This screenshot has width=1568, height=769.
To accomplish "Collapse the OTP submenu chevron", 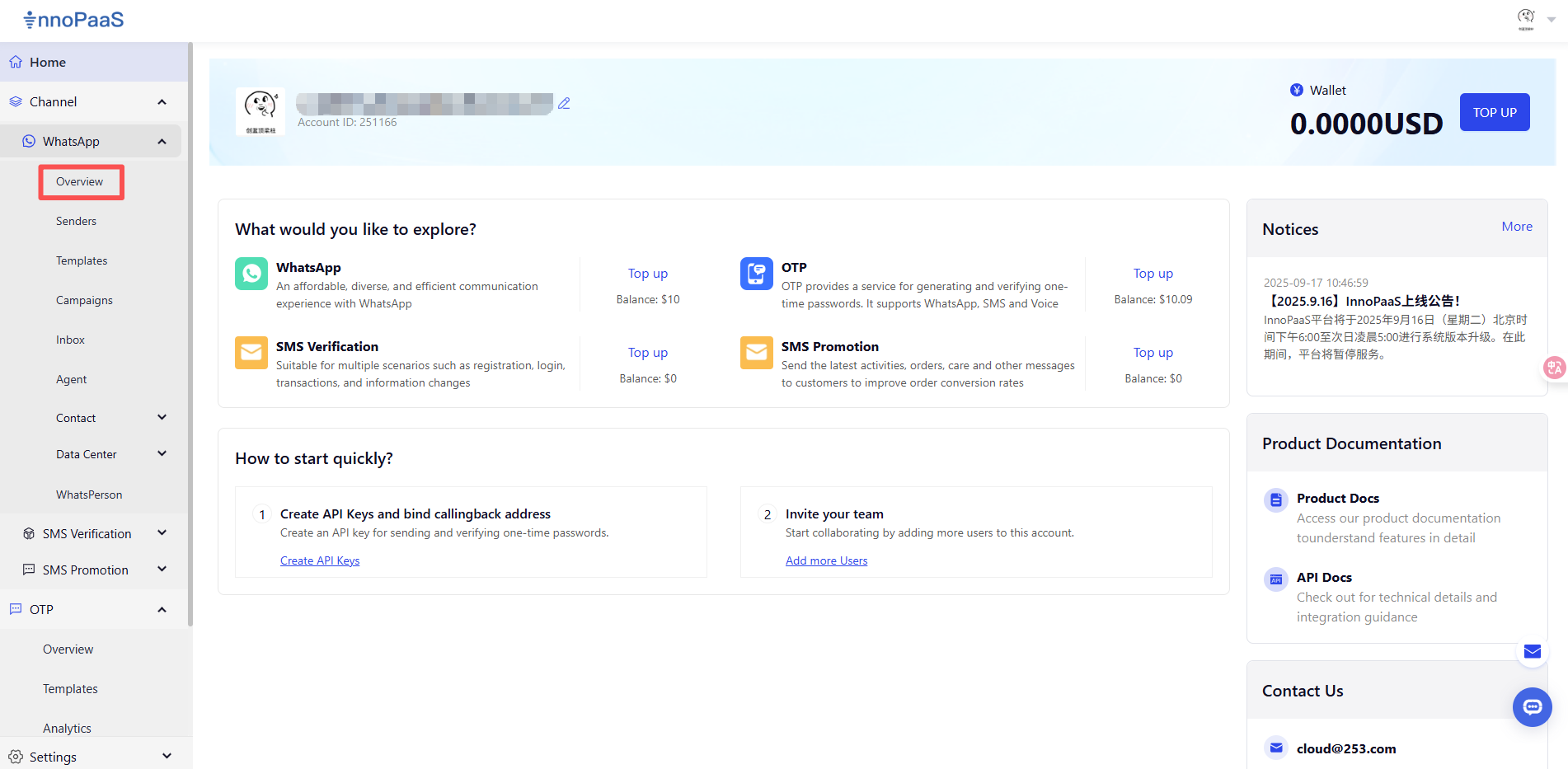I will pyautogui.click(x=162, y=609).
